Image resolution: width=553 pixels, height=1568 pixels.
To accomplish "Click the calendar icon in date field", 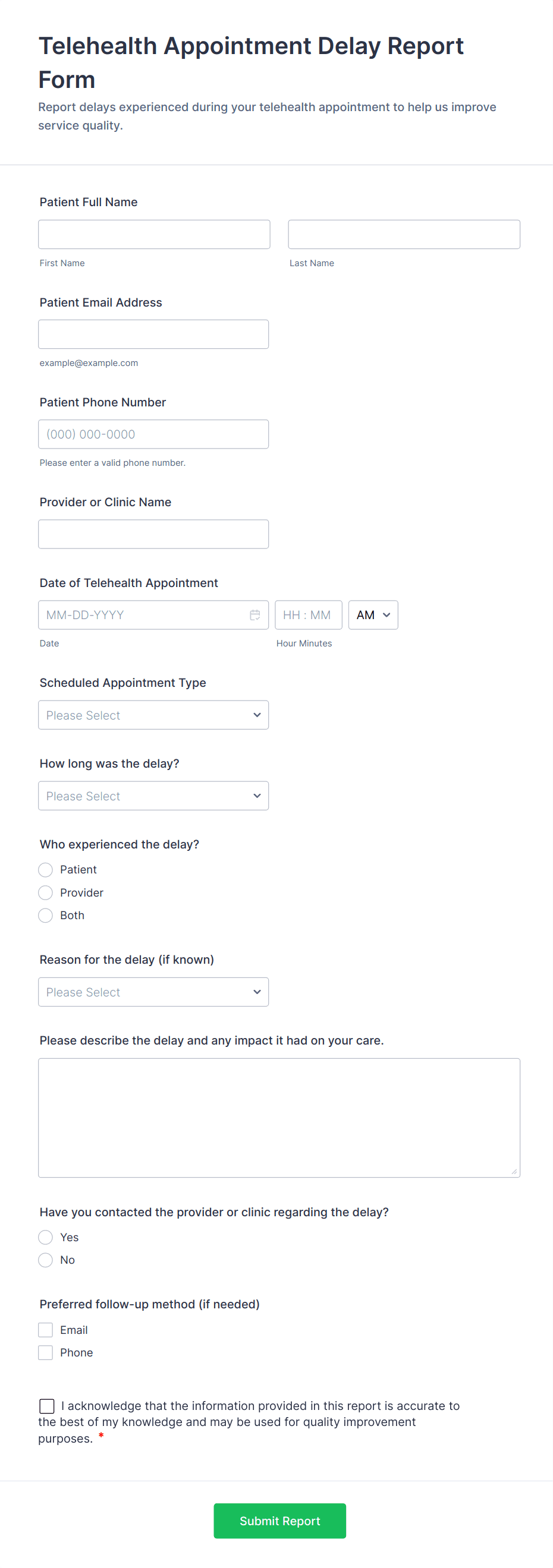I will click(x=254, y=615).
